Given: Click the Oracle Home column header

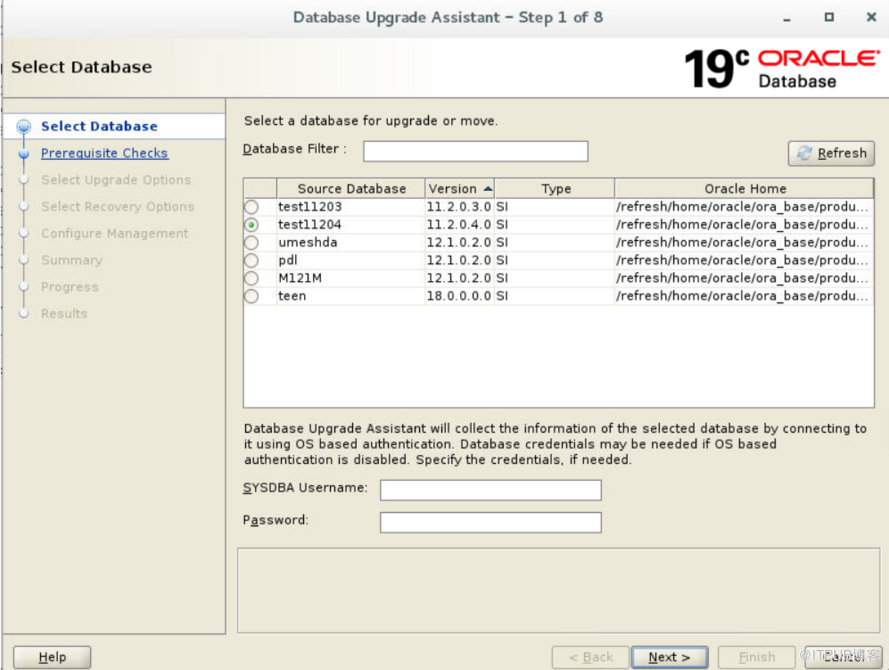Looking at the screenshot, I should point(744,188).
